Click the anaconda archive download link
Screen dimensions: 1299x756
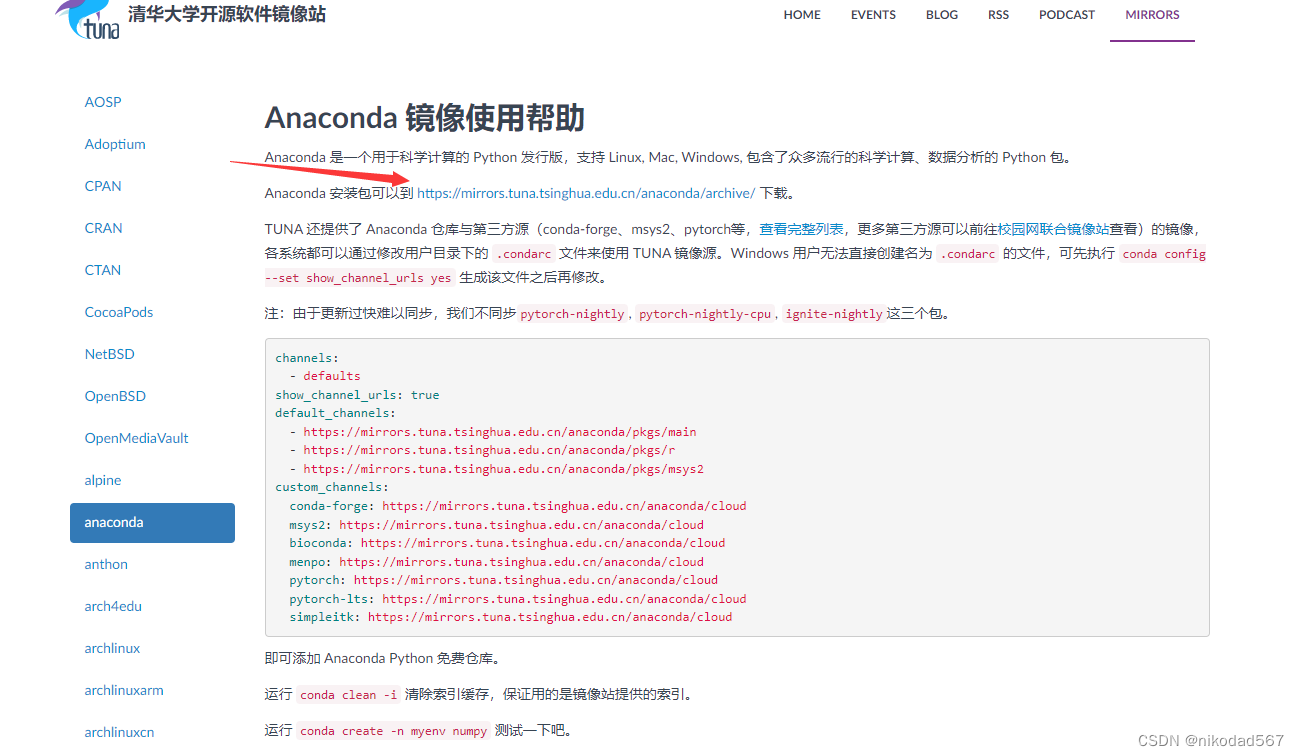tap(588, 192)
